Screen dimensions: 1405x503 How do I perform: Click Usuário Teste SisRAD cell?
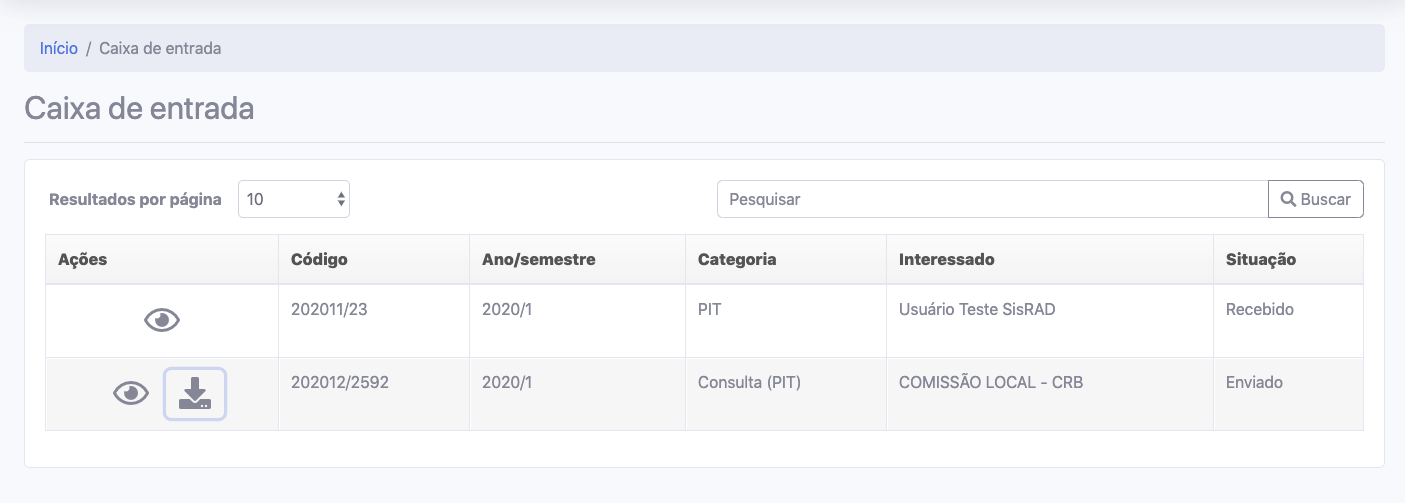(x=976, y=309)
